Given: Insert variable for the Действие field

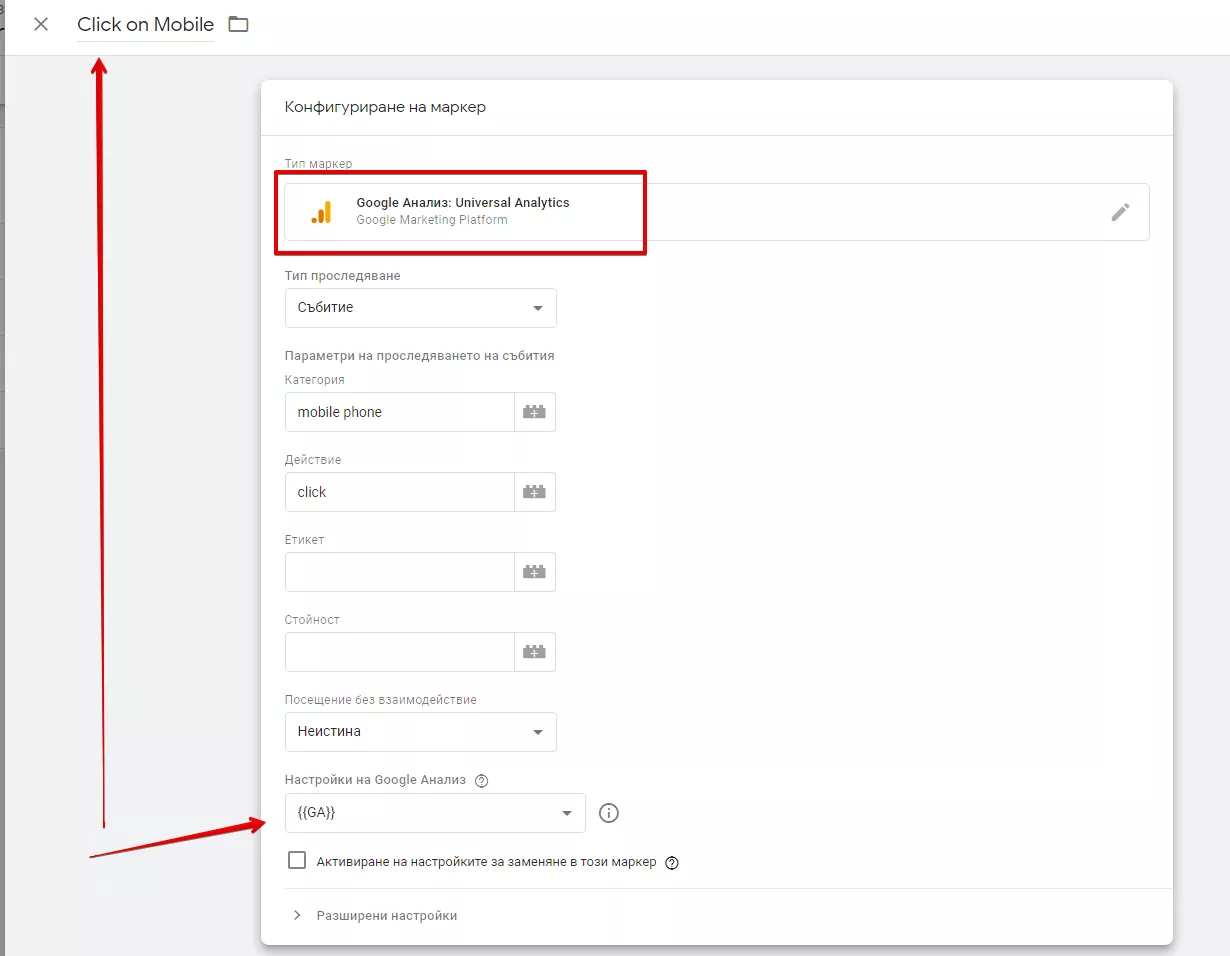Looking at the screenshot, I should [x=535, y=492].
